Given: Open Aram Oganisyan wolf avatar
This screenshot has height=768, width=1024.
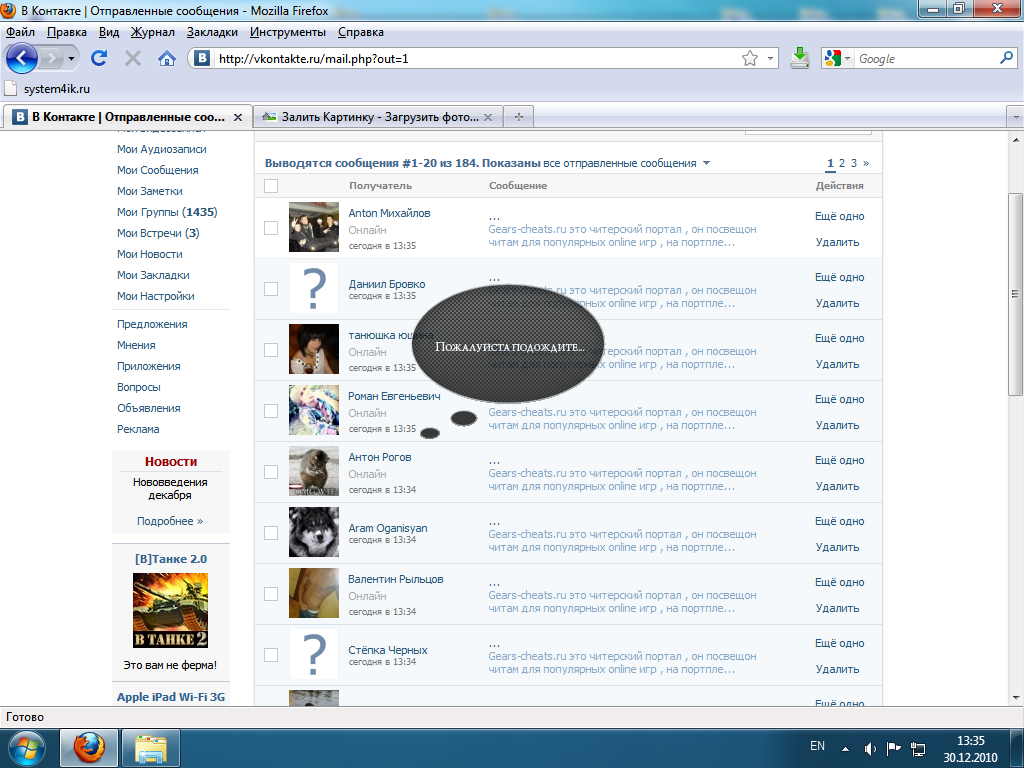Looking at the screenshot, I should (x=314, y=532).
